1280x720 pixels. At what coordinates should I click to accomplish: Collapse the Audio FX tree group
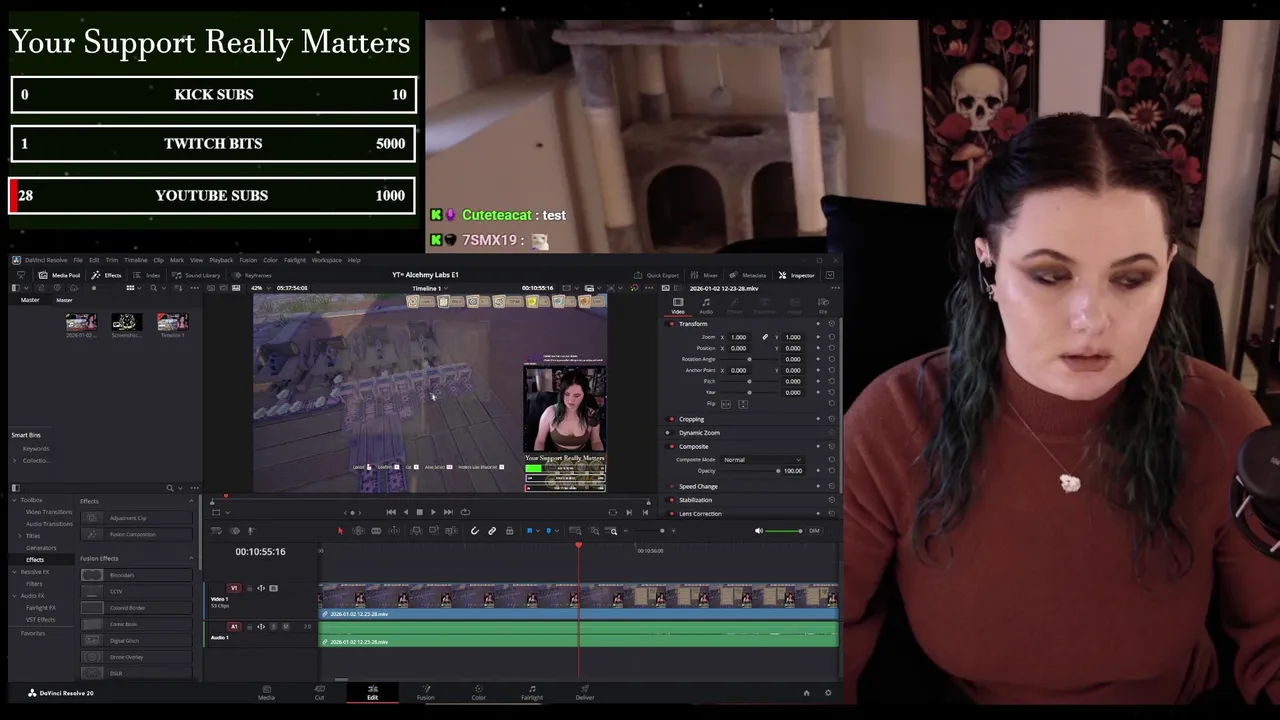tap(15, 595)
